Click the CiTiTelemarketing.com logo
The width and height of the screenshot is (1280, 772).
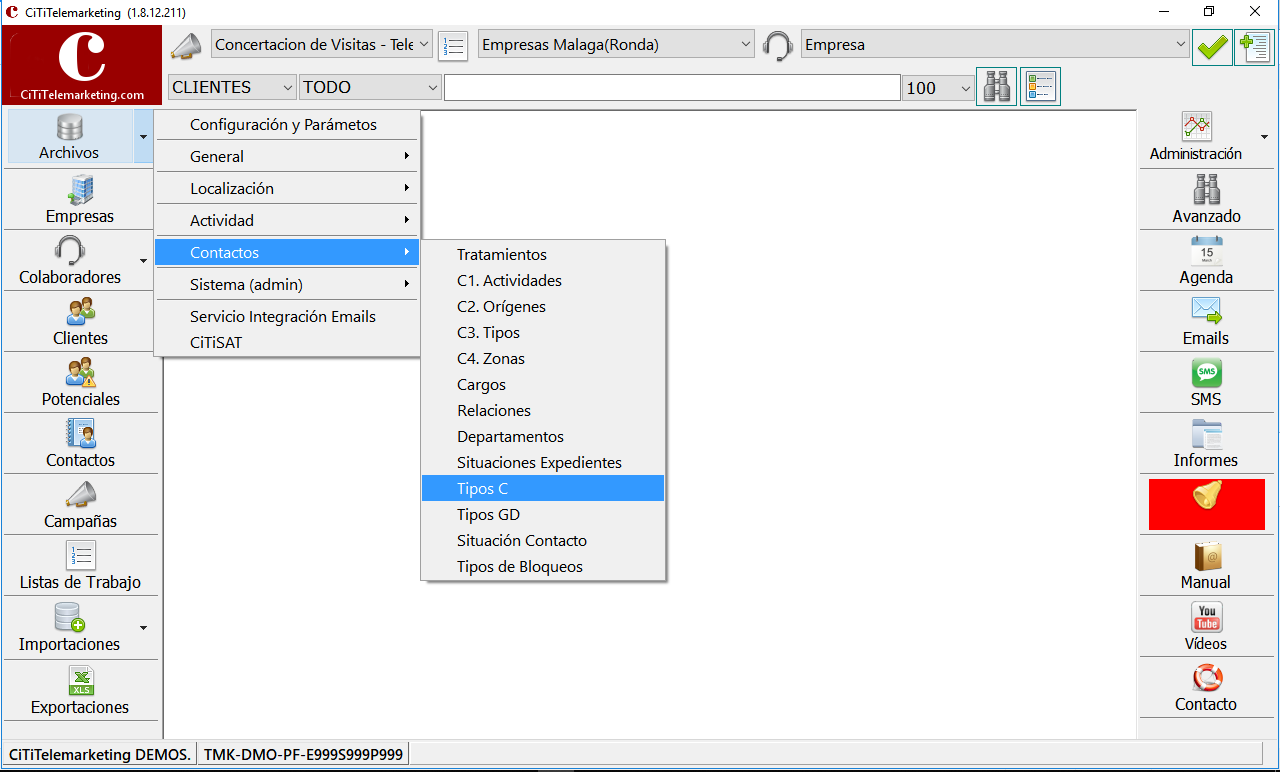coord(82,65)
